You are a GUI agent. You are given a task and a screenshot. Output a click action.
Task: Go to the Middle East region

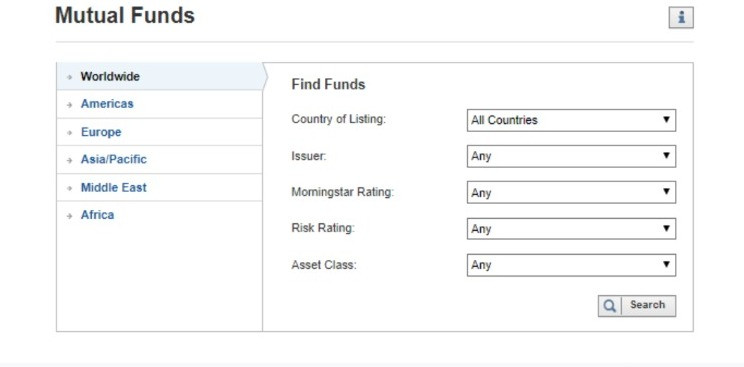(x=114, y=188)
